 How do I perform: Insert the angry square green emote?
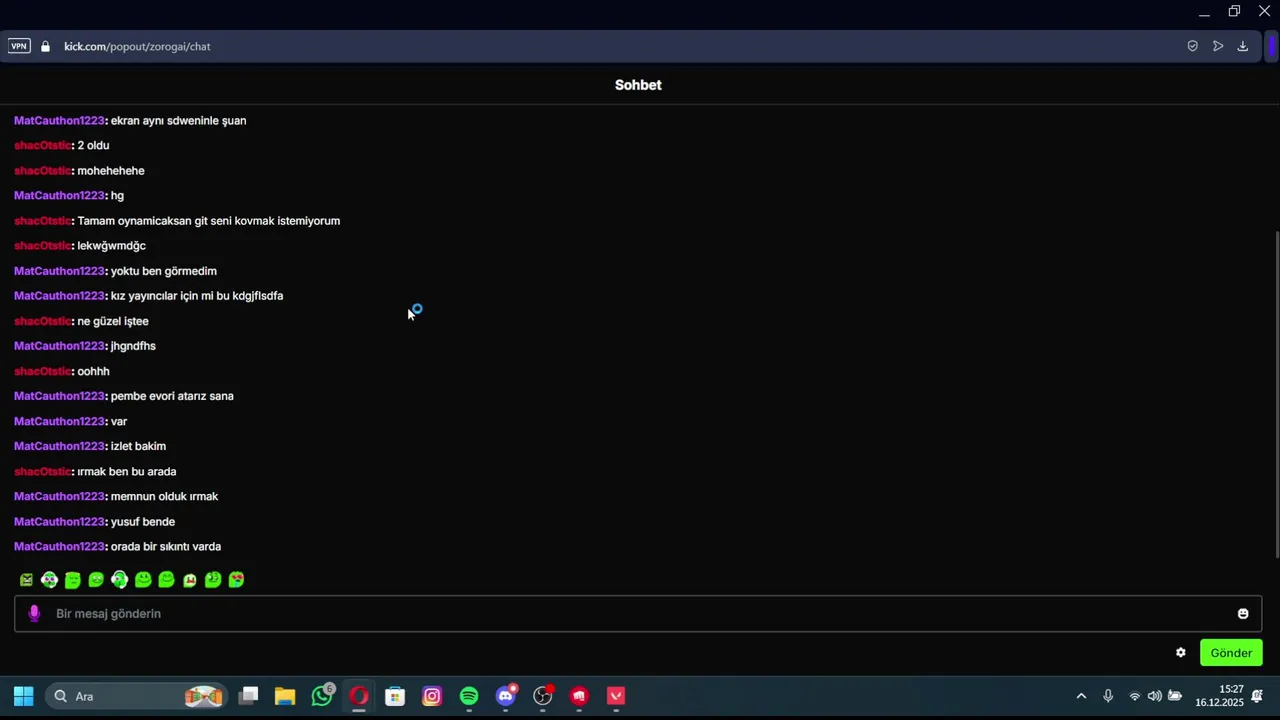(26, 580)
